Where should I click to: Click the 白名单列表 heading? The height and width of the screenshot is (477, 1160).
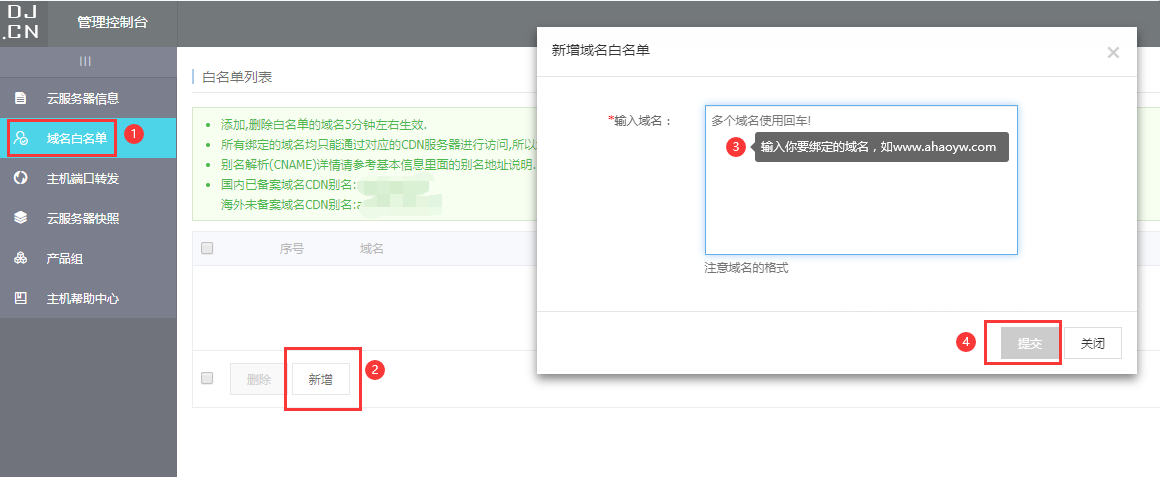(x=237, y=77)
